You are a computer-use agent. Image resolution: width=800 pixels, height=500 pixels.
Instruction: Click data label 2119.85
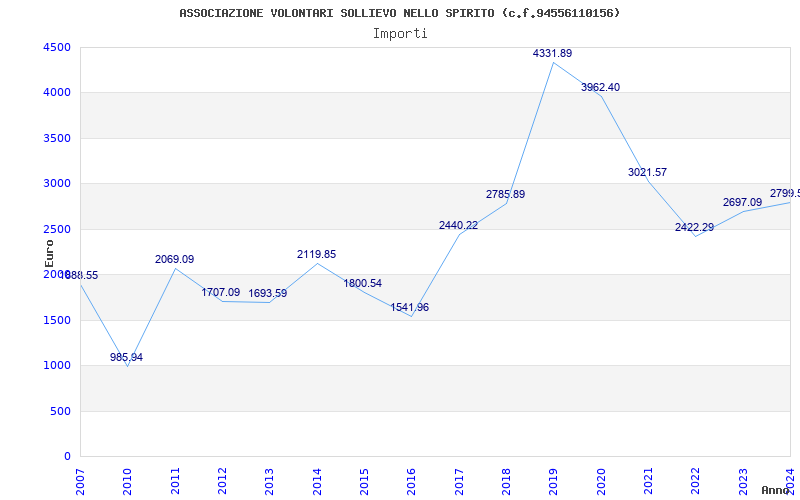coord(316,254)
